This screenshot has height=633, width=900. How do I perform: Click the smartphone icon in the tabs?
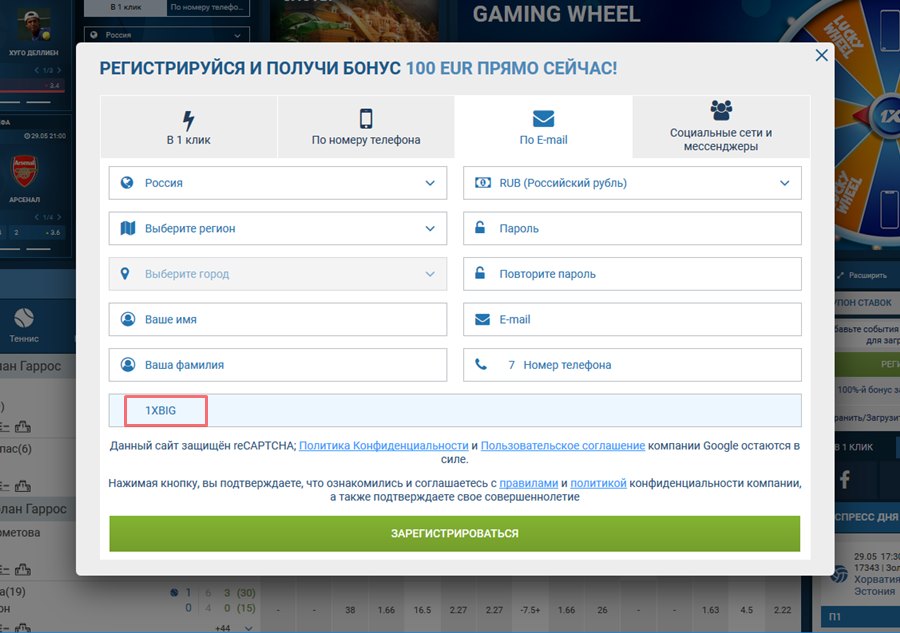(366, 119)
